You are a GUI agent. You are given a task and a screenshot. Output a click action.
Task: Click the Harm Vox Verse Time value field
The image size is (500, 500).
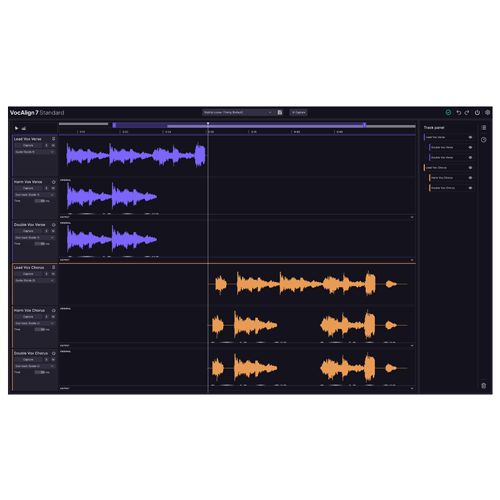click(40, 201)
